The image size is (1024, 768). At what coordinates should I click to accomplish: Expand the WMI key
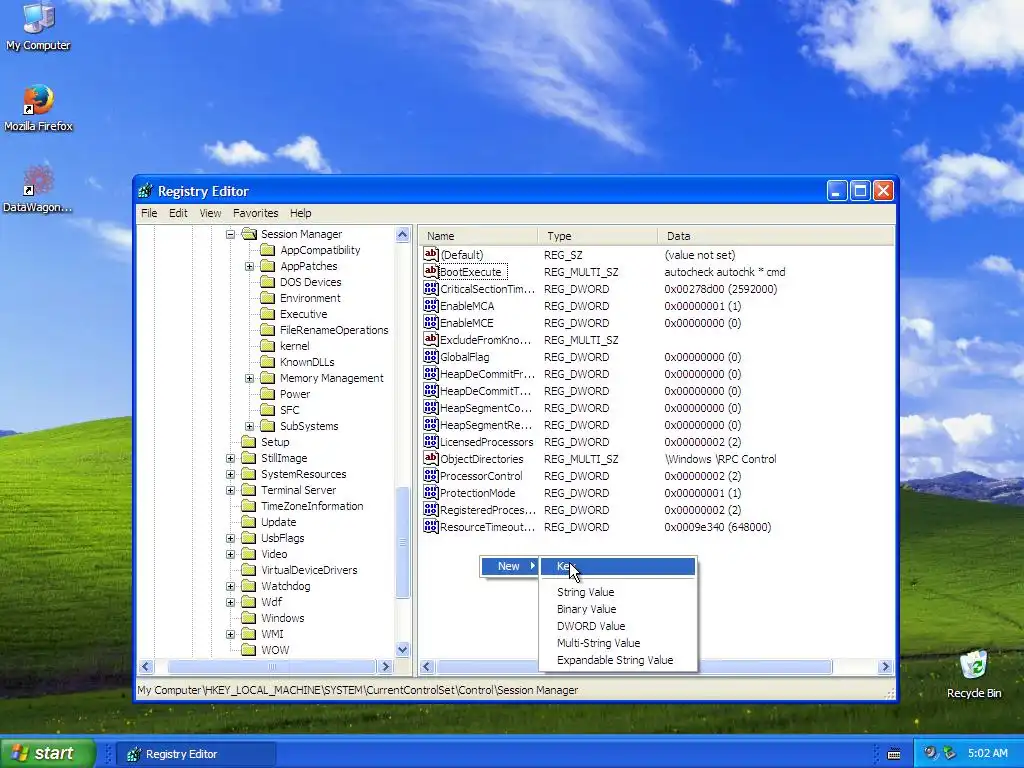(x=231, y=634)
